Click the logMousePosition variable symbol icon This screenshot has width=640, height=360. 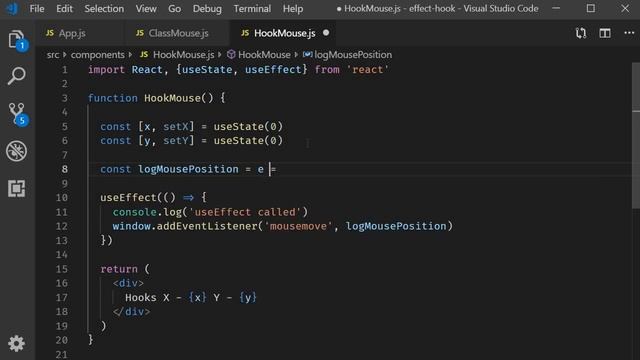tap(307, 54)
